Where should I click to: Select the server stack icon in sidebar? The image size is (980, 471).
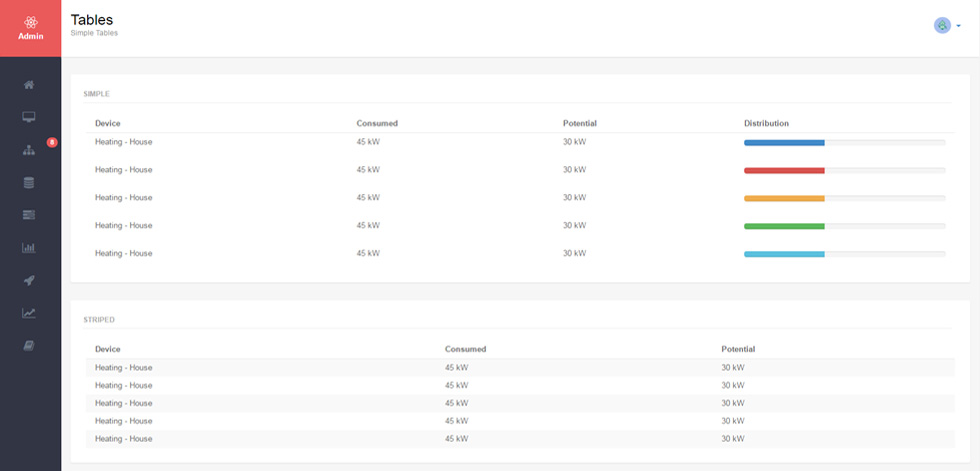pos(29,215)
